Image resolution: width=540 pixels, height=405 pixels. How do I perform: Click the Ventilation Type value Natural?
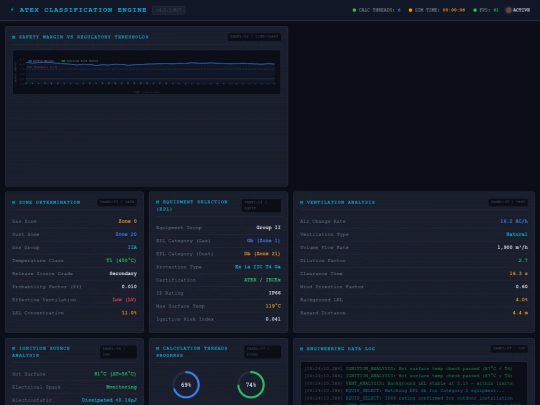[x=517, y=234]
